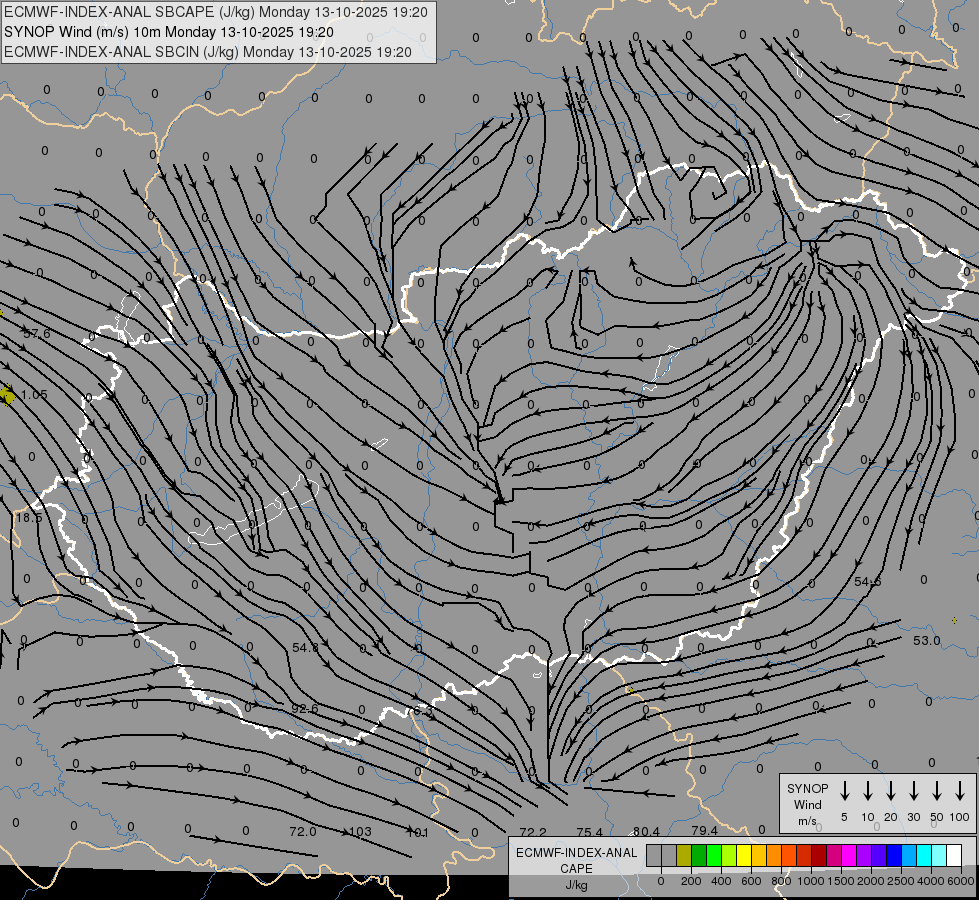Click the 2000 tick label on CAPE scale
The image size is (979, 900).
tap(871, 881)
